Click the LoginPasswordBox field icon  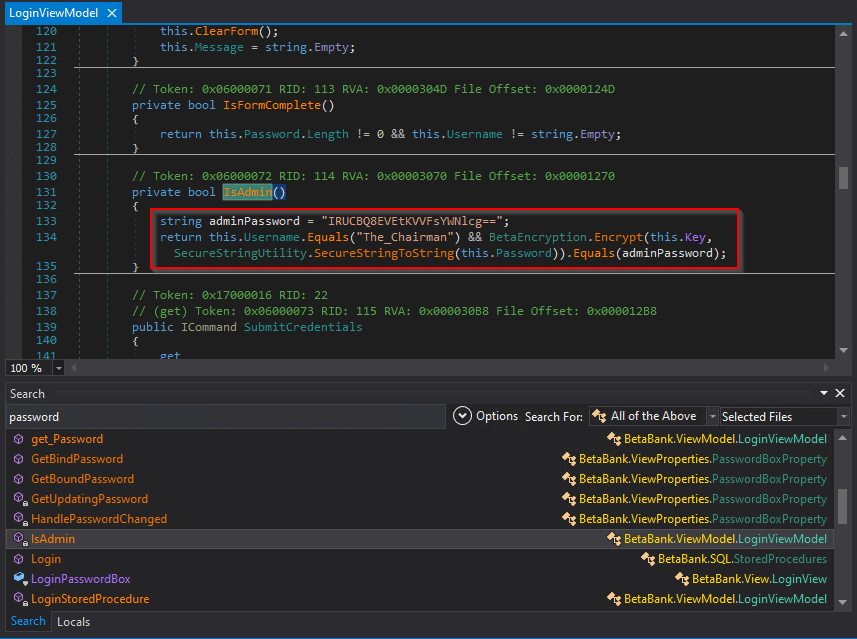click(x=18, y=579)
